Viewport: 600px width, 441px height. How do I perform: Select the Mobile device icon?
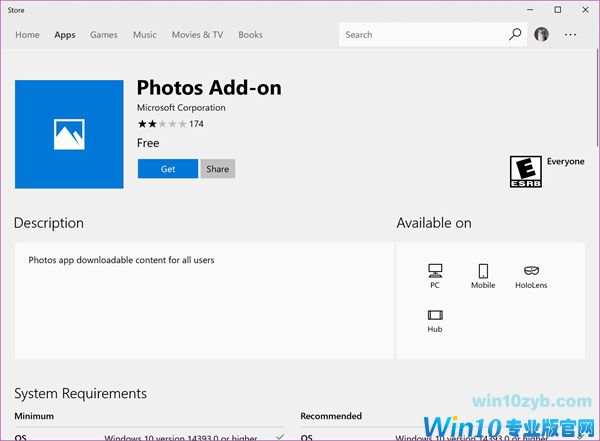[483, 271]
